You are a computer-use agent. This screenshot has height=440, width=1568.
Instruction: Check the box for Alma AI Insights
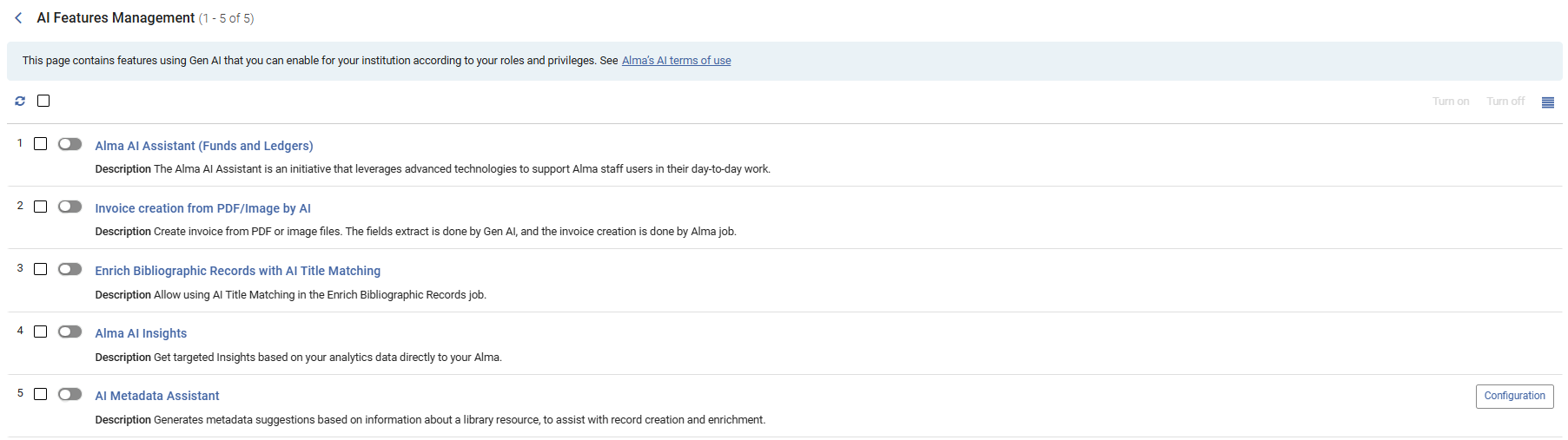tap(40, 332)
